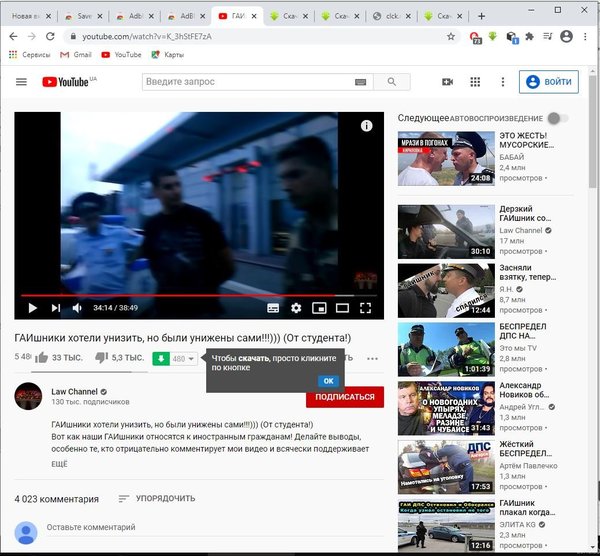Open the box extension icon with blue badge
Viewport: 600px width, 556px height.
click(x=512, y=37)
